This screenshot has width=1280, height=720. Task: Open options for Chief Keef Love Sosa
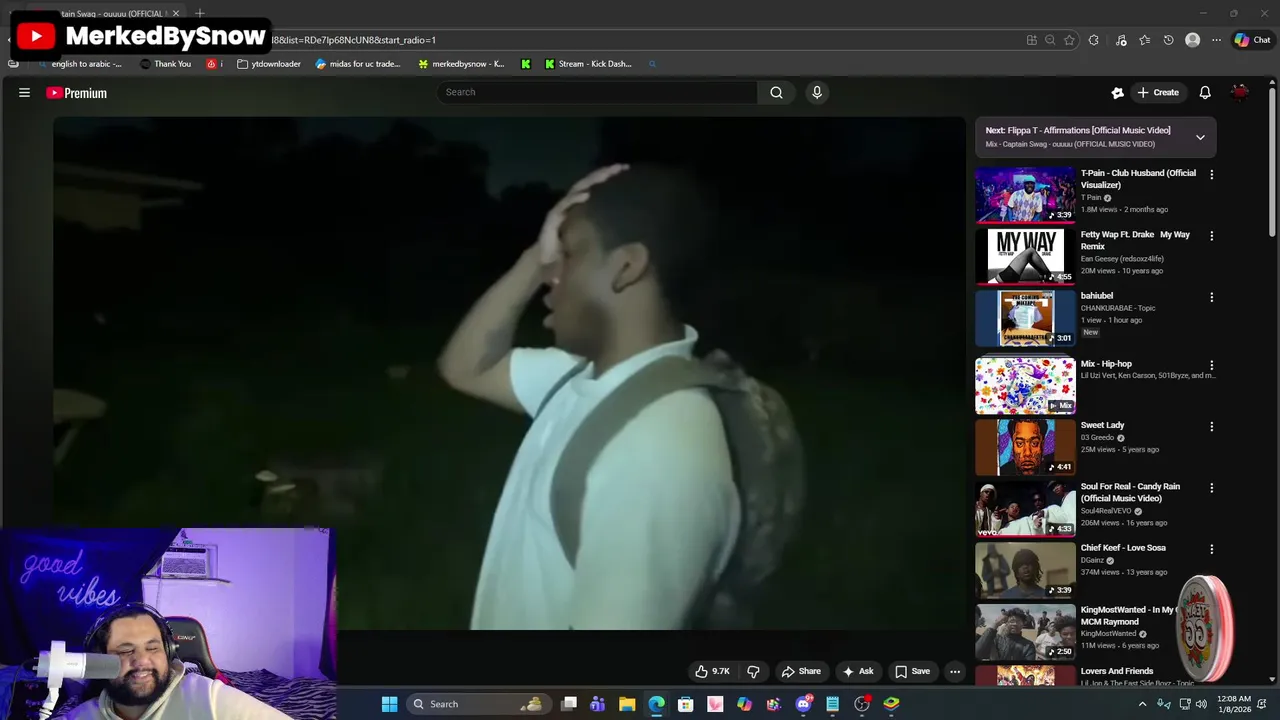click(x=1211, y=549)
